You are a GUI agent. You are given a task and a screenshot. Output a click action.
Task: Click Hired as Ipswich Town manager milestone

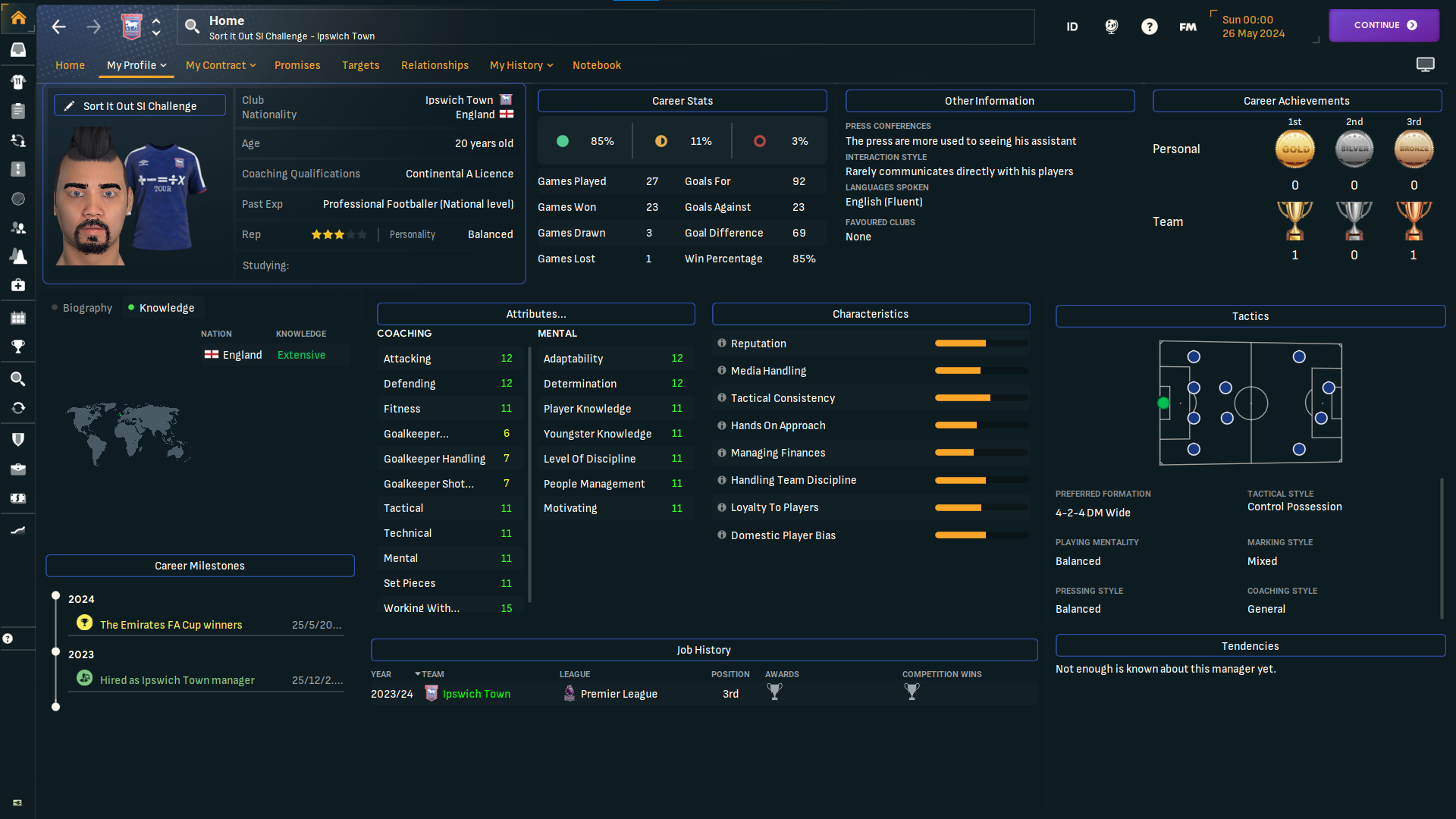(x=177, y=680)
